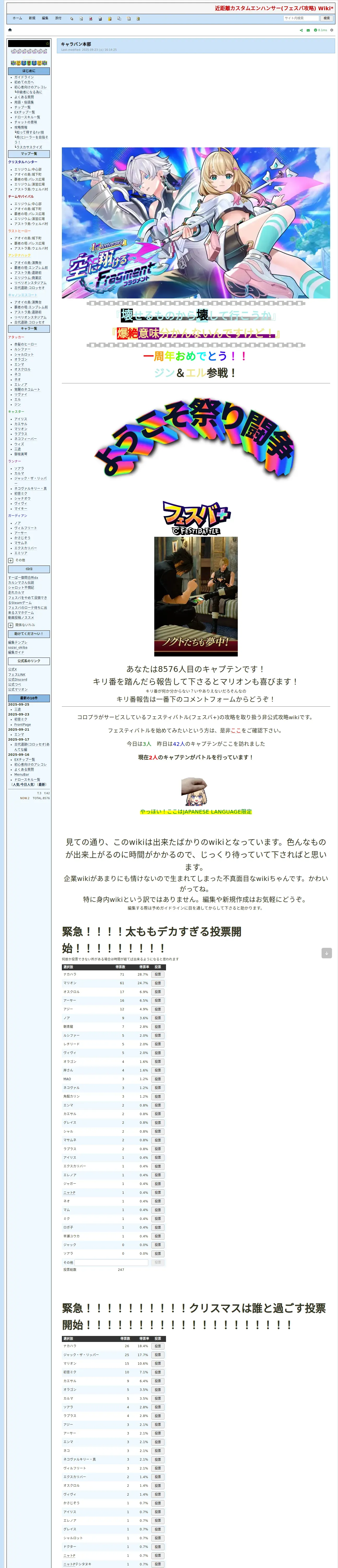Open the フェスLINK link
Image resolution: width=338 pixels, height=1568 pixels.
[x=16, y=675]
